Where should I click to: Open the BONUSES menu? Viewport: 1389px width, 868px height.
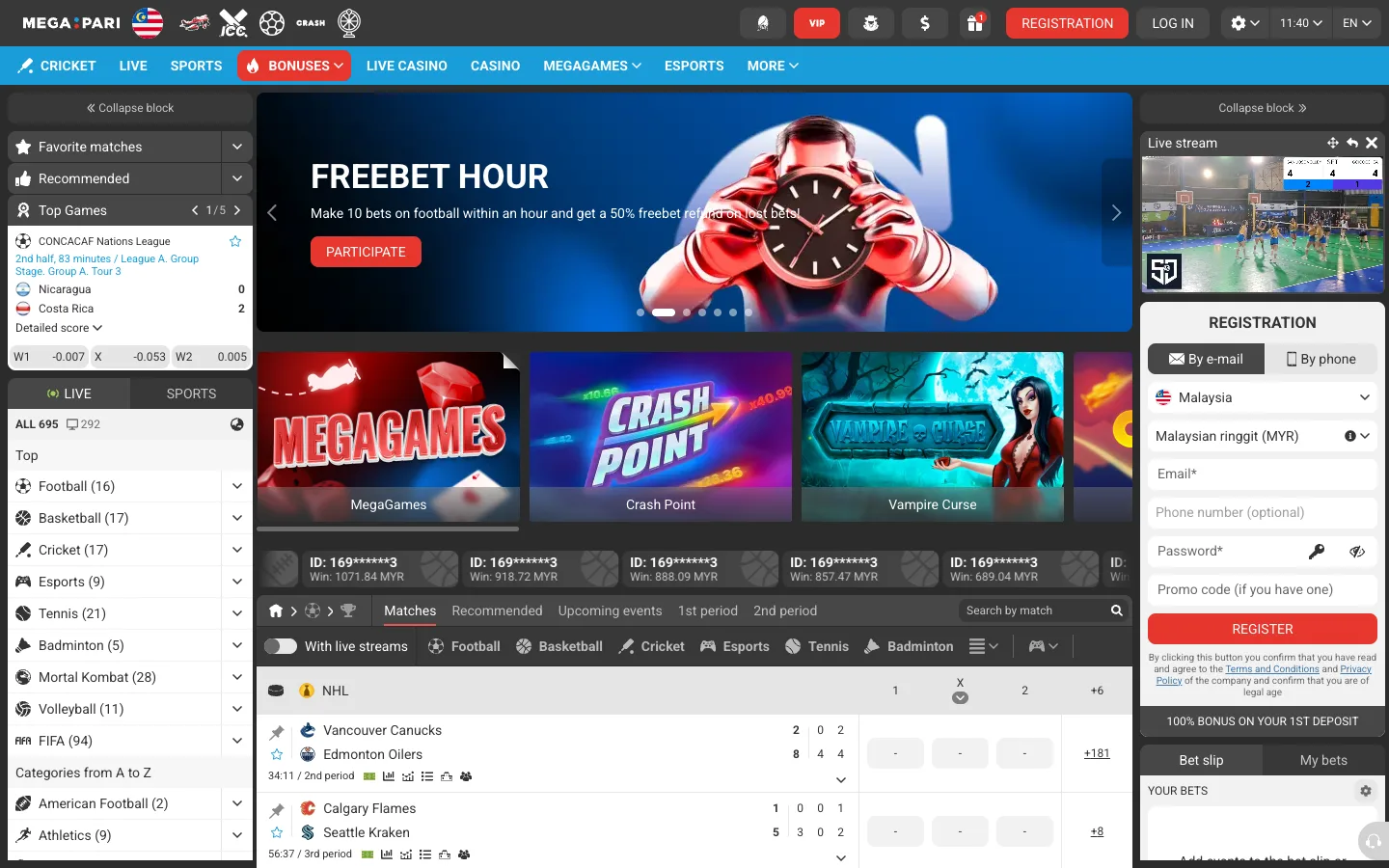(294, 66)
